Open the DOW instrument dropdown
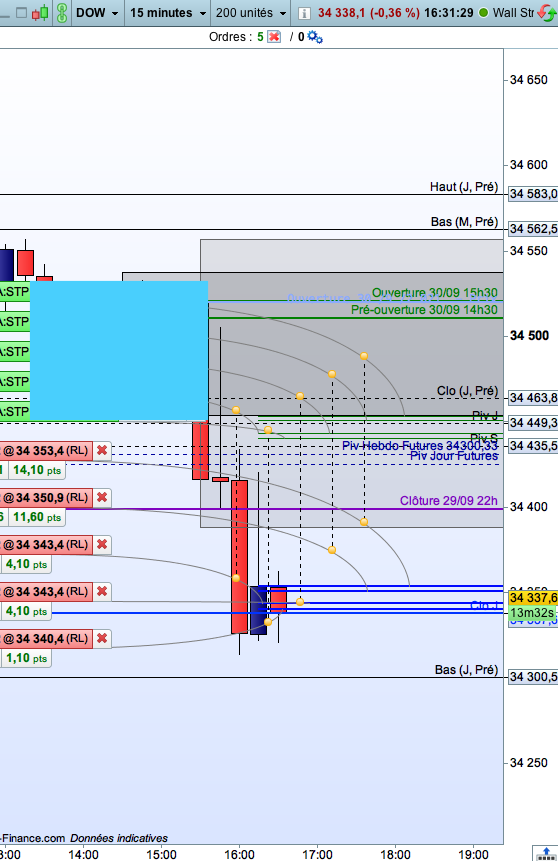558x861 pixels. tap(97, 13)
